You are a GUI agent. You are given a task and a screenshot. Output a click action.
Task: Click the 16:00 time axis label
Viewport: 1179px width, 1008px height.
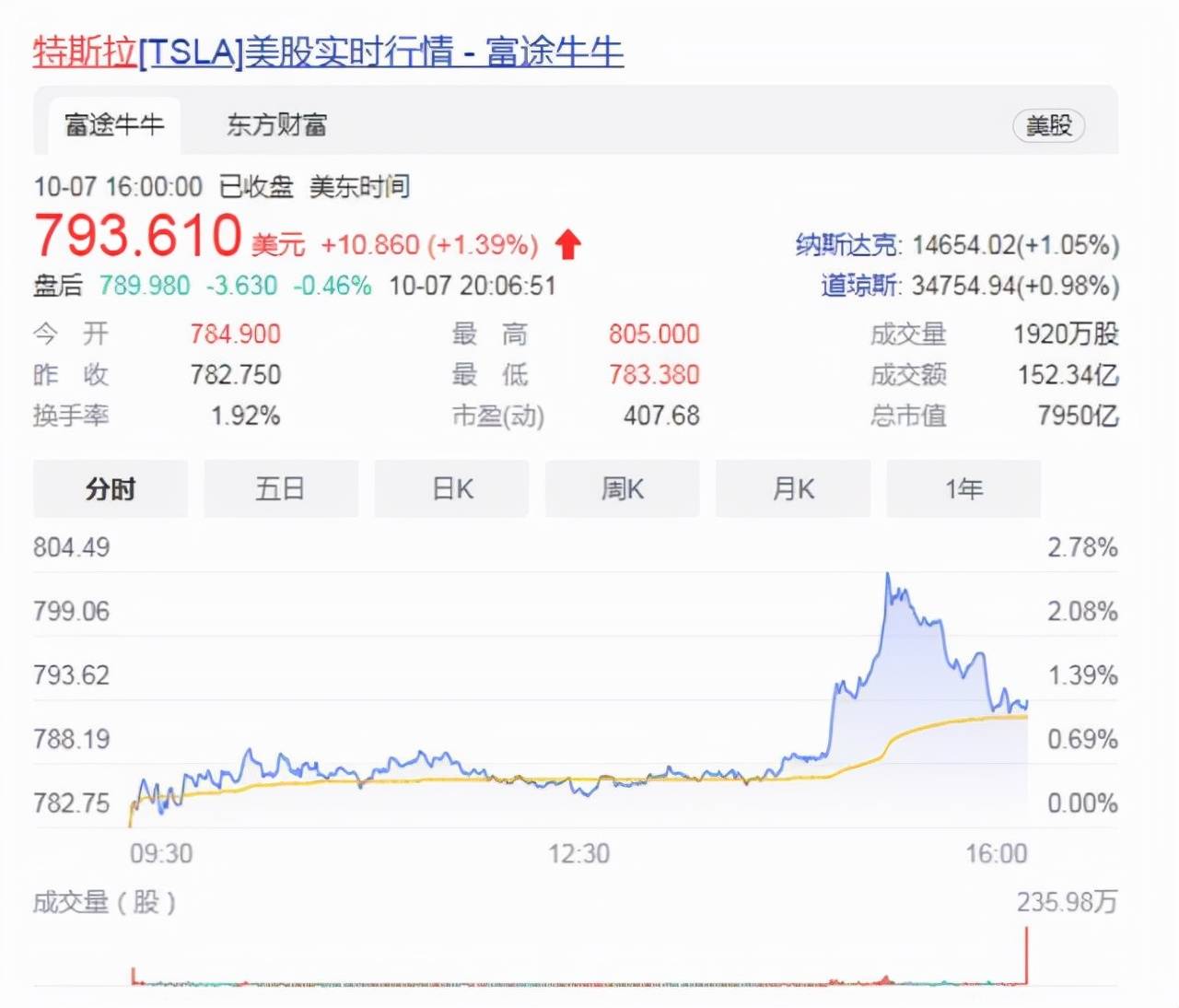click(x=996, y=853)
